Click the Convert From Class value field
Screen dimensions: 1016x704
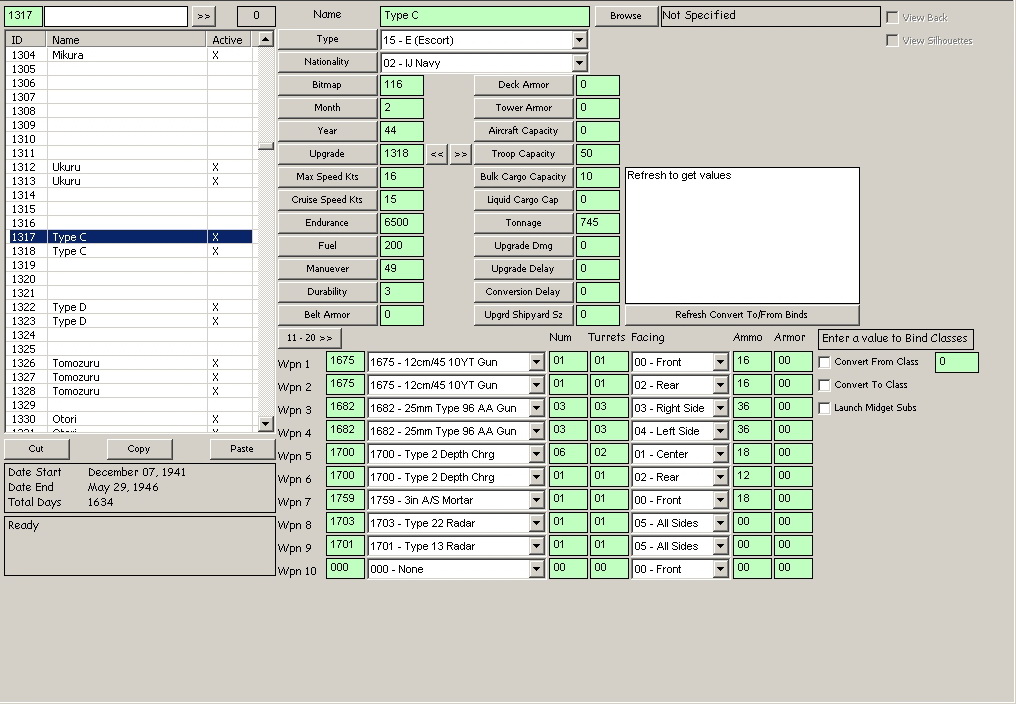pyautogui.click(x=956, y=362)
